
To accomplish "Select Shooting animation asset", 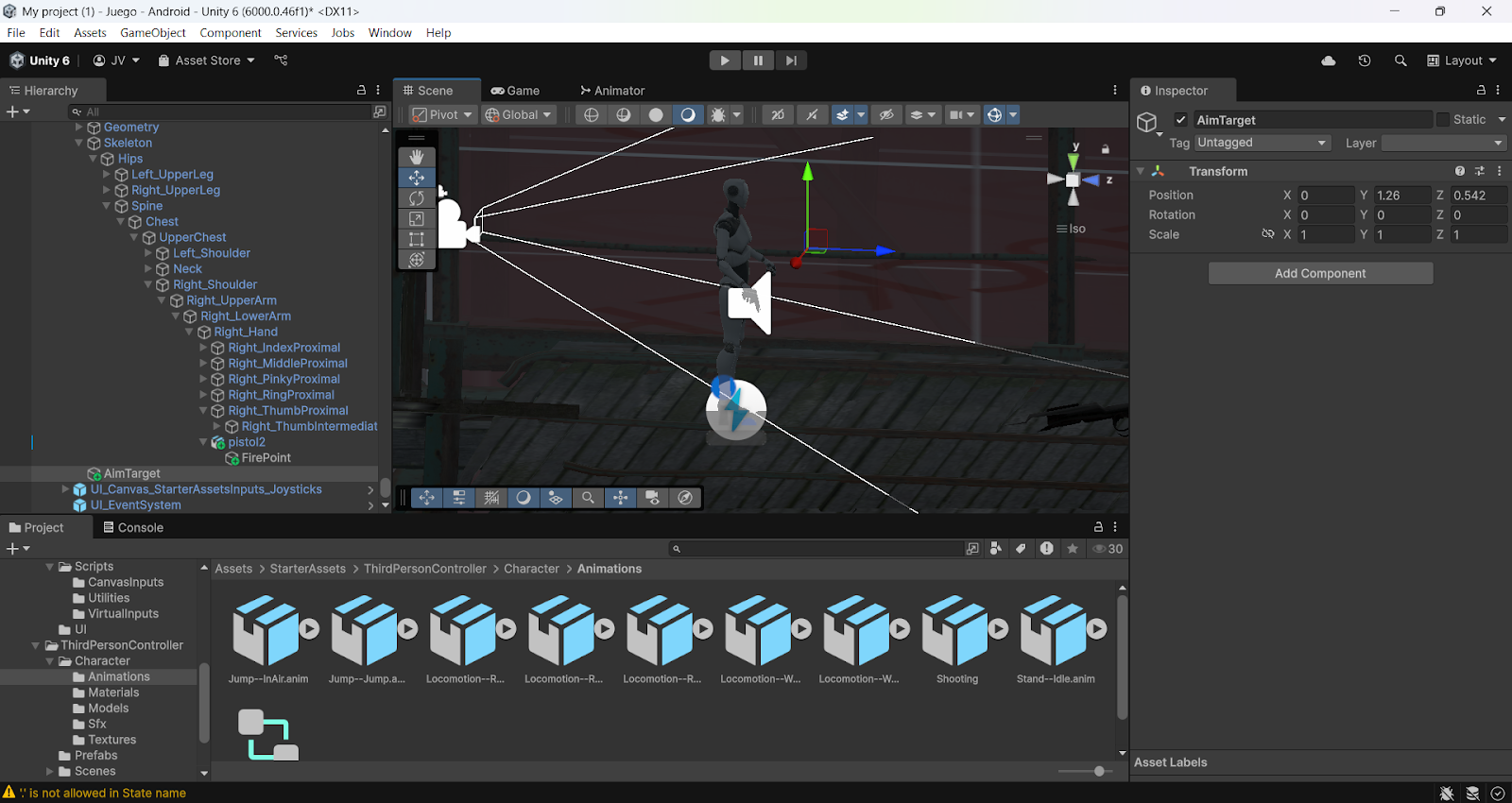I will tap(957, 640).
